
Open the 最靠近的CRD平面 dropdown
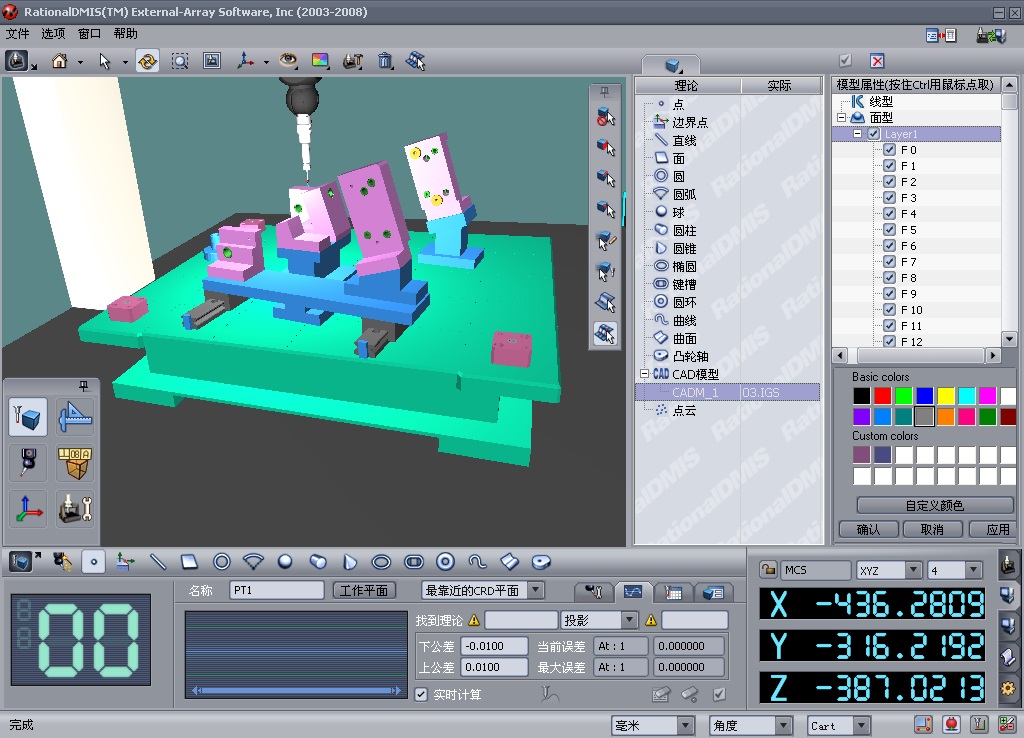(536, 590)
